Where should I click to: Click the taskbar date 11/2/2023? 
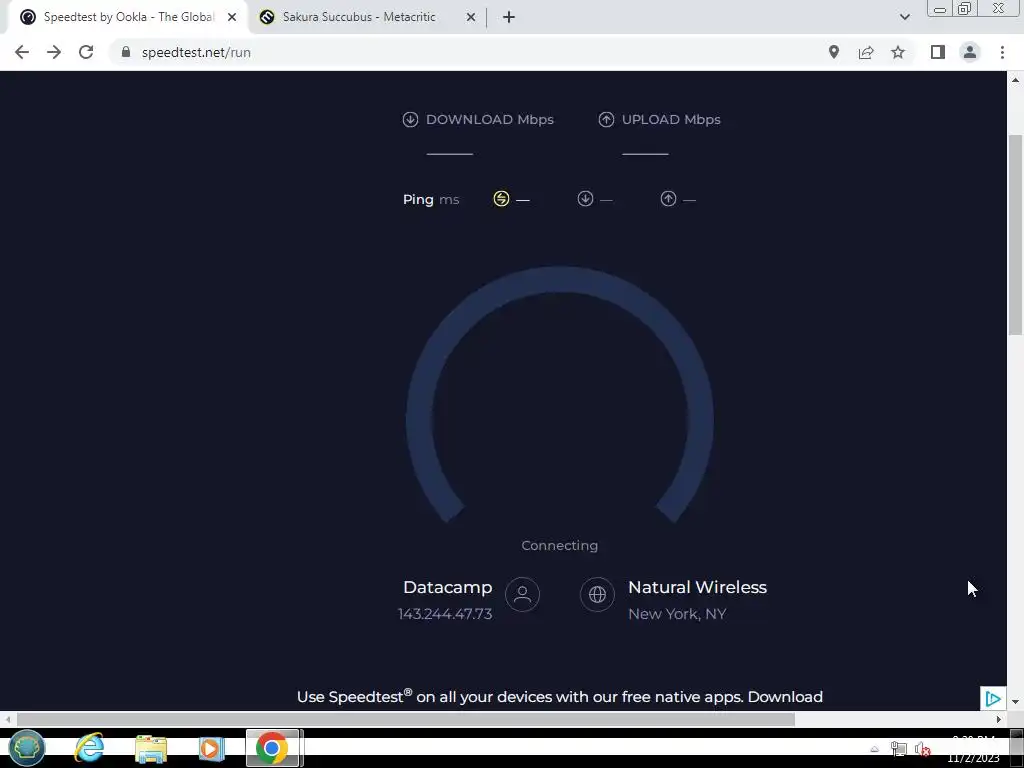pyautogui.click(x=973, y=758)
